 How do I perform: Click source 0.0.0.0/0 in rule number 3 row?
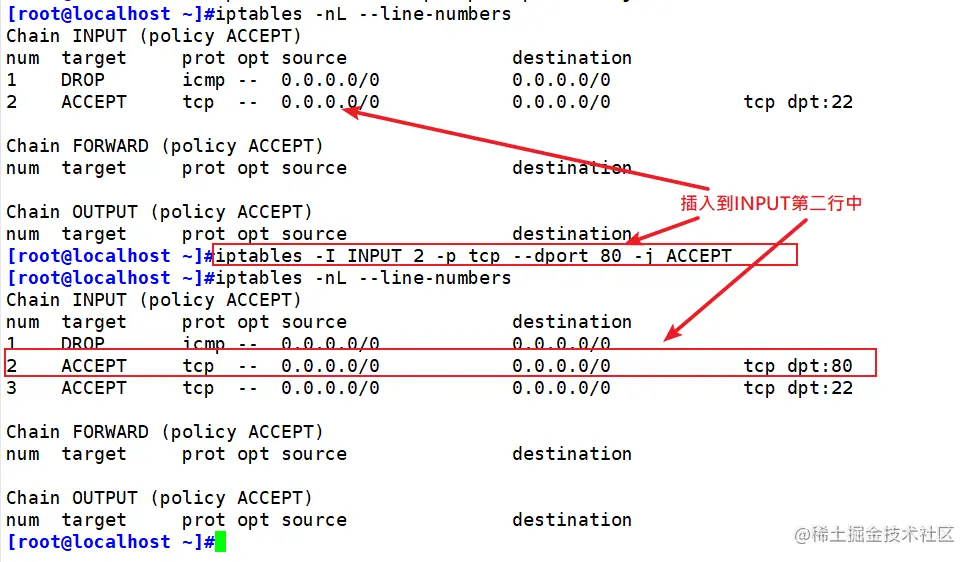(330, 389)
